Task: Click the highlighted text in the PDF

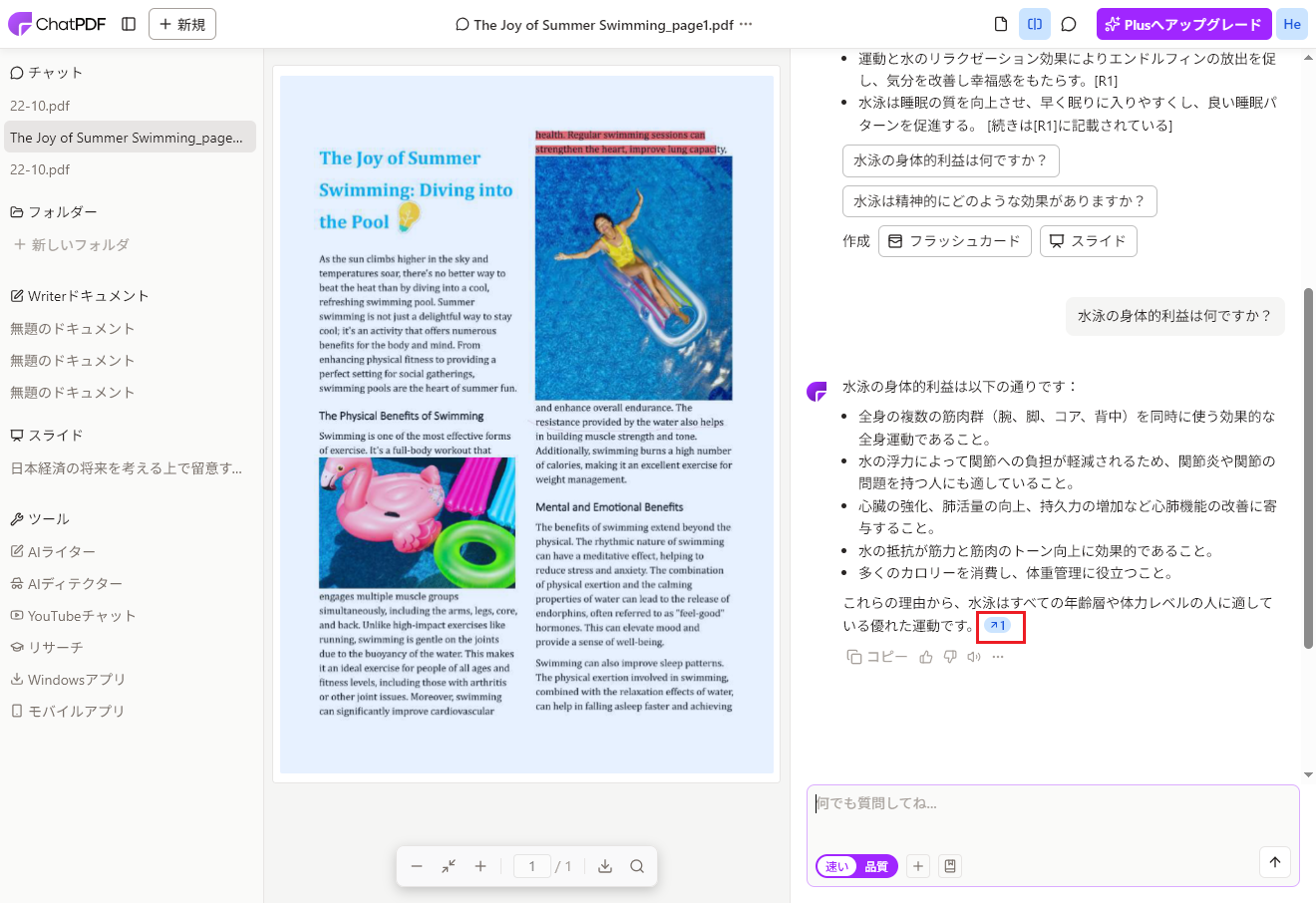Action: [x=631, y=142]
